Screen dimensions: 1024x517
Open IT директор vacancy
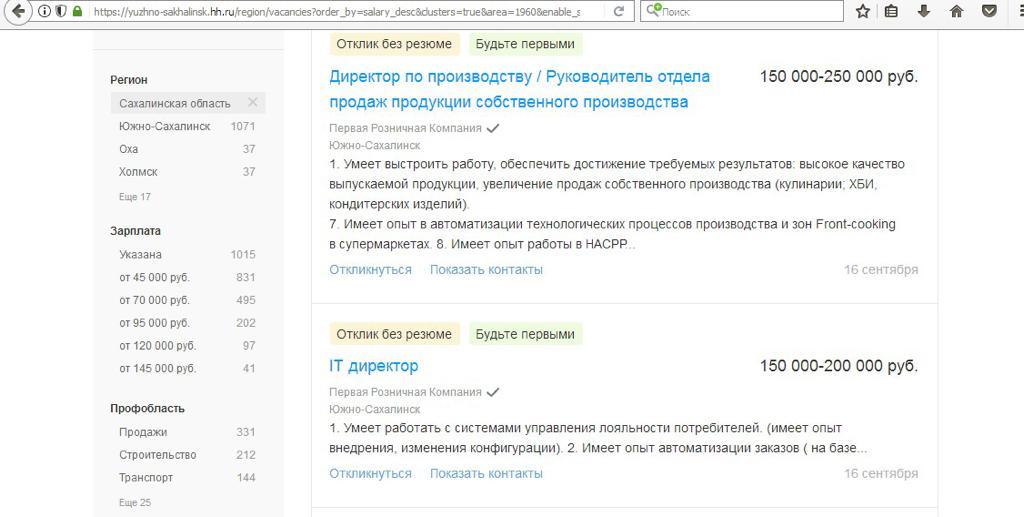tap(374, 366)
